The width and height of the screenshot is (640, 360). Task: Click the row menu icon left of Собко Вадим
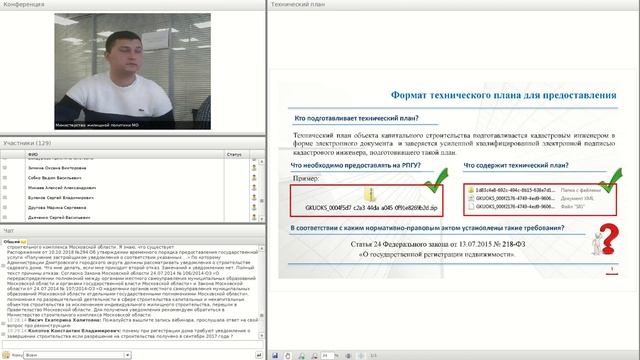tap(5, 178)
